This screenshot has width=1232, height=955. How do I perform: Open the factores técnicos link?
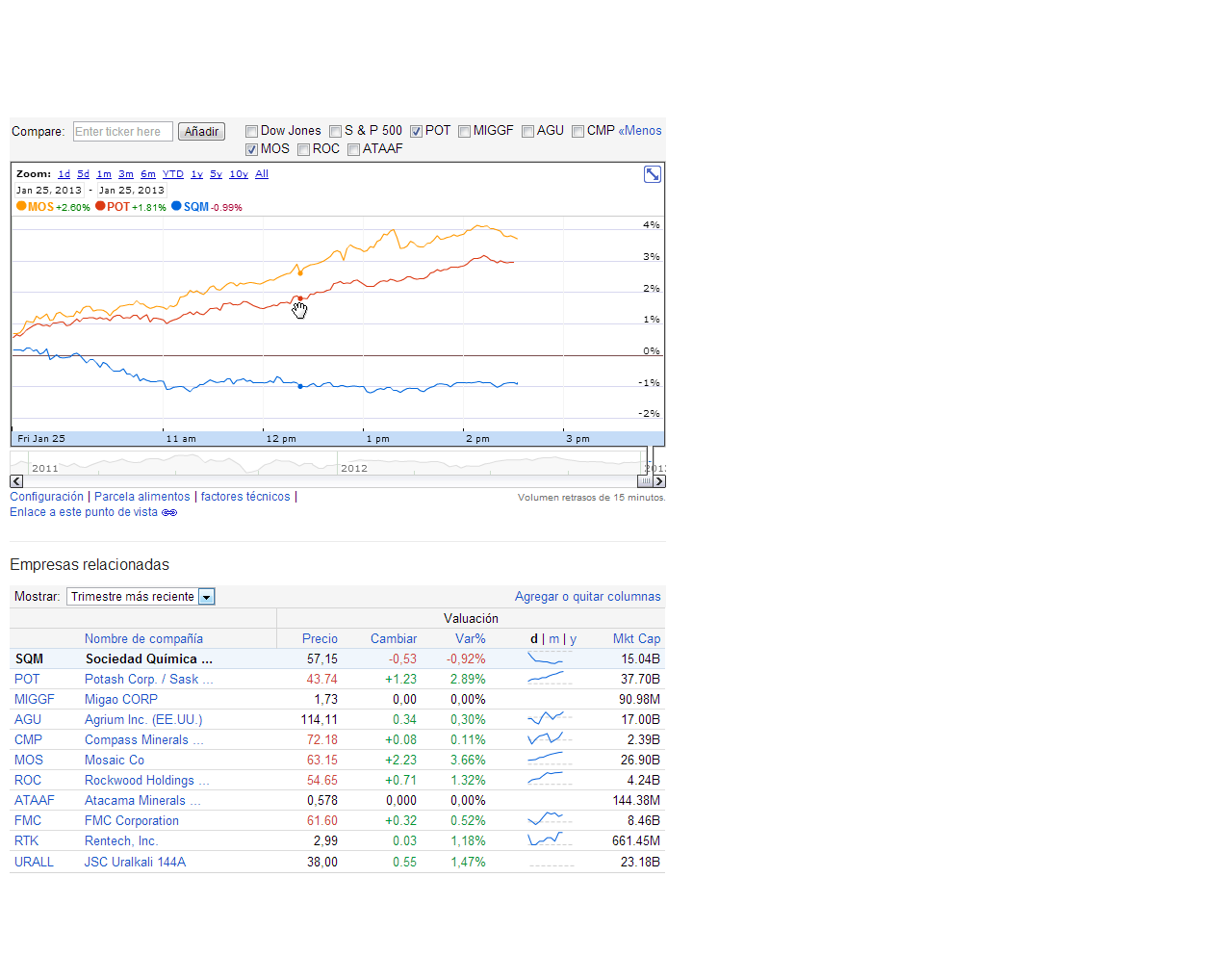(x=245, y=497)
